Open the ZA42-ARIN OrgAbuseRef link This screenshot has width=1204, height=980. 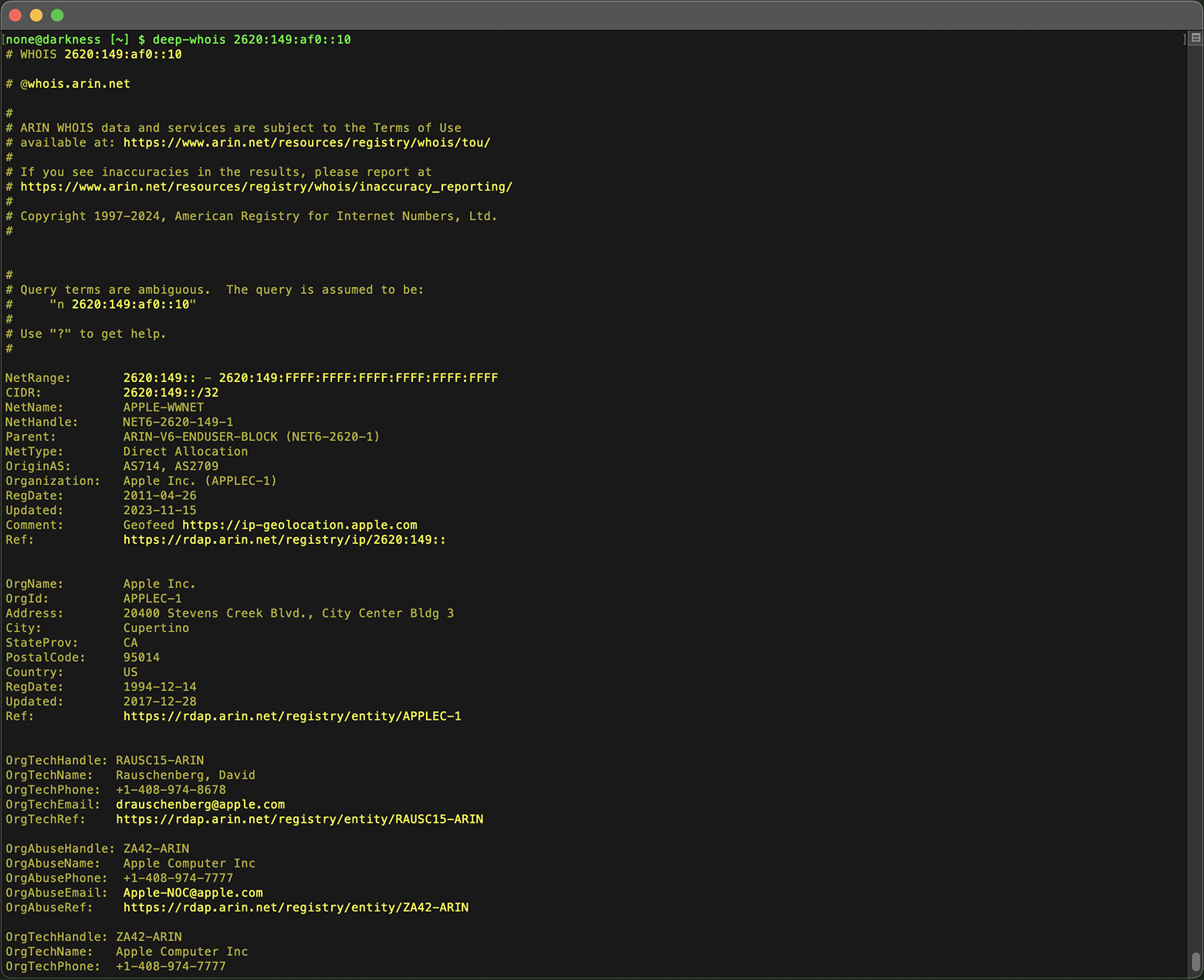(x=296, y=907)
